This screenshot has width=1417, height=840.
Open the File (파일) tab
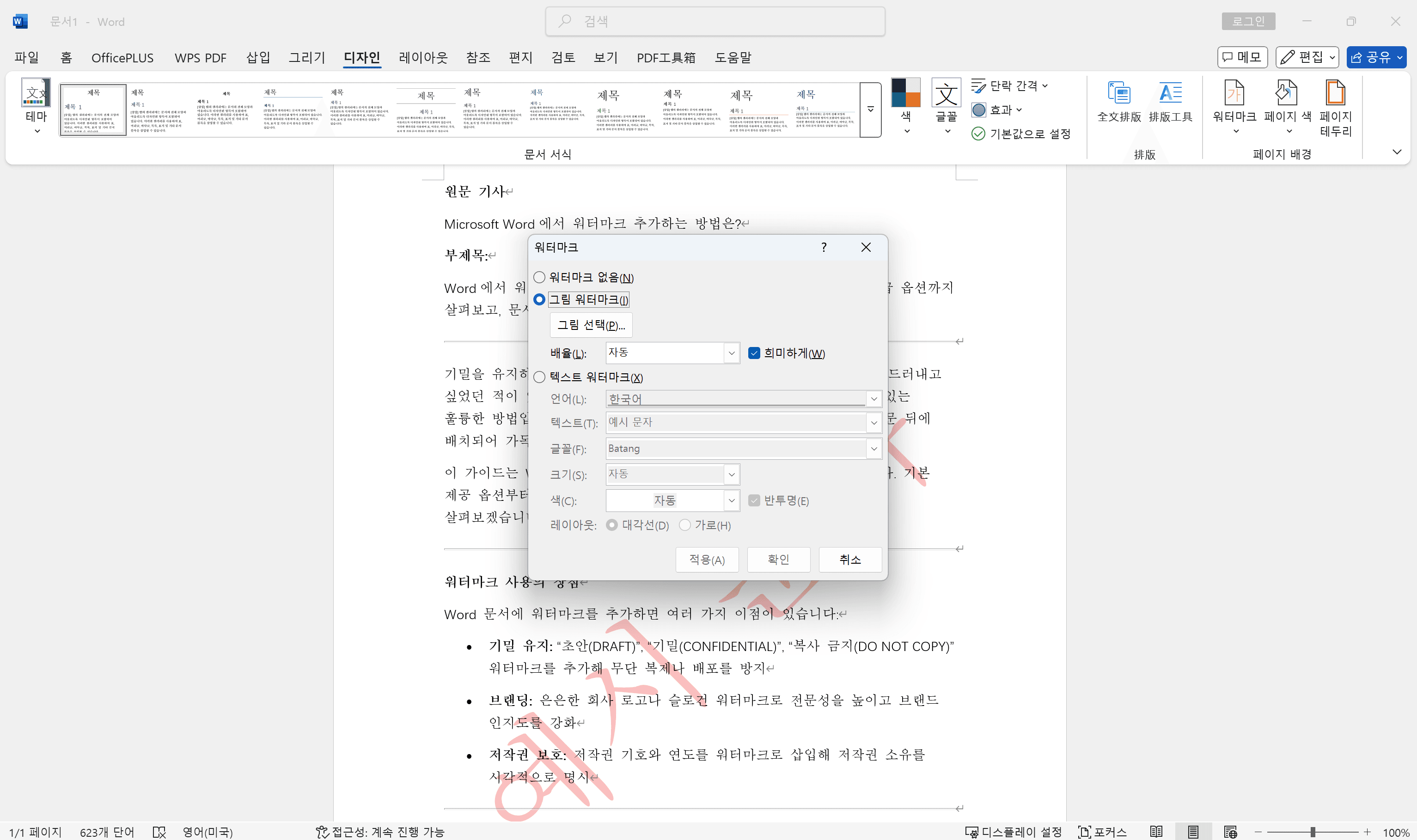point(27,58)
